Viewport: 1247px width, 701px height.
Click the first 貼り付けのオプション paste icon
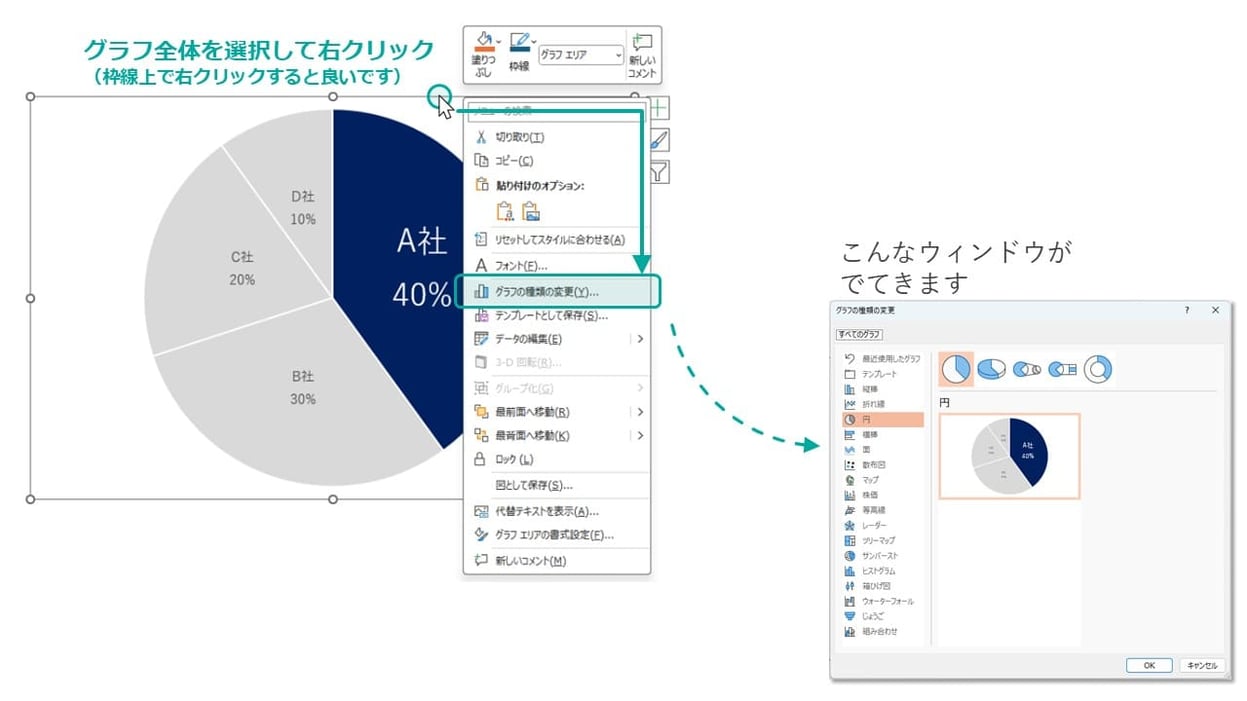click(506, 212)
